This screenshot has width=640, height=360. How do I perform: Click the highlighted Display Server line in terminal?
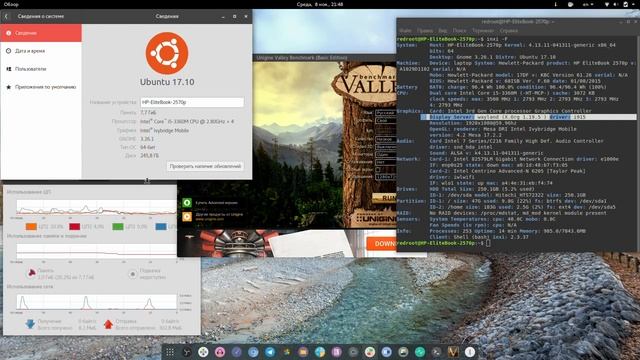[528, 117]
